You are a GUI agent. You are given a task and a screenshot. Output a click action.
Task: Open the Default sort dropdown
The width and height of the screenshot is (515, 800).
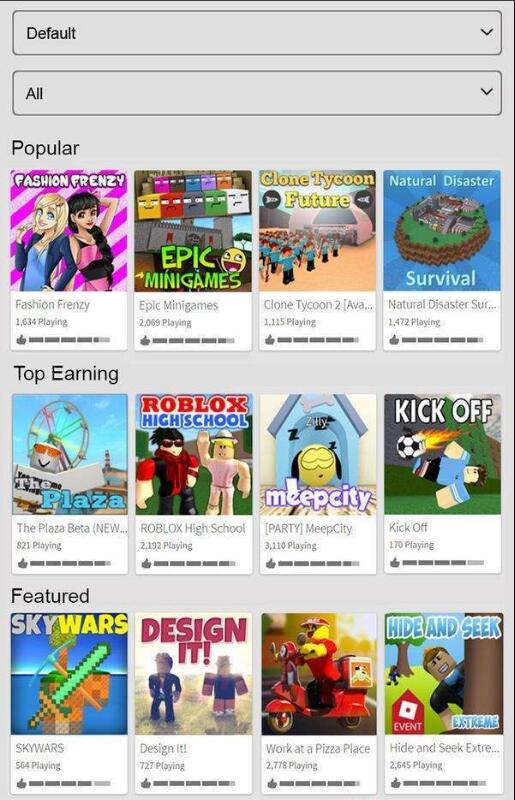coord(257,33)
